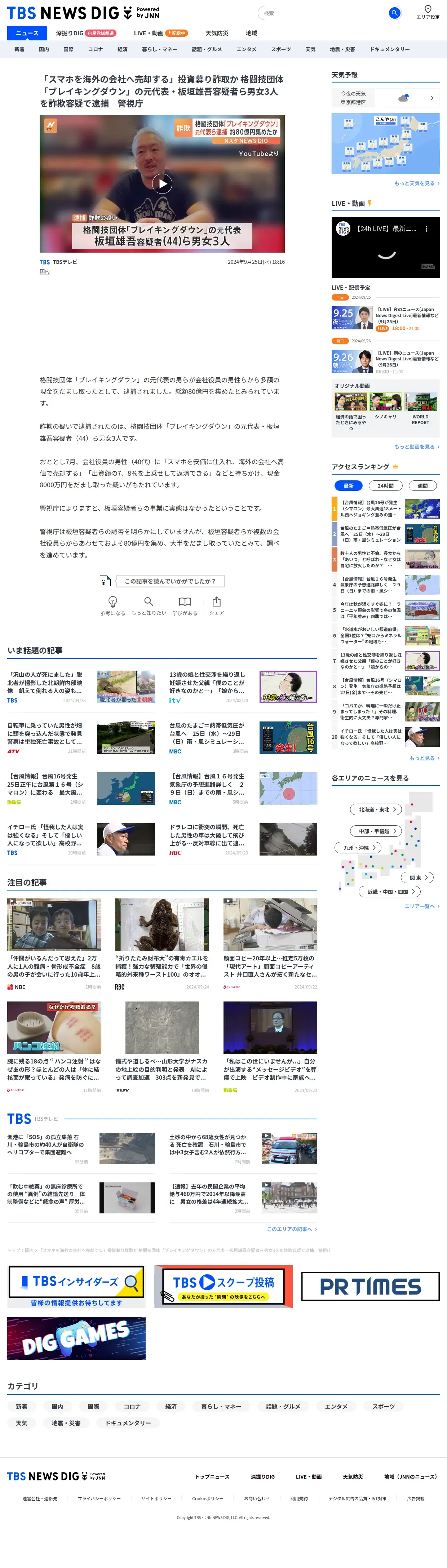The height and width of the screenshot is (1568, 447).
Task: Open 経済 in the sub navigation
Action: (123, 49)
